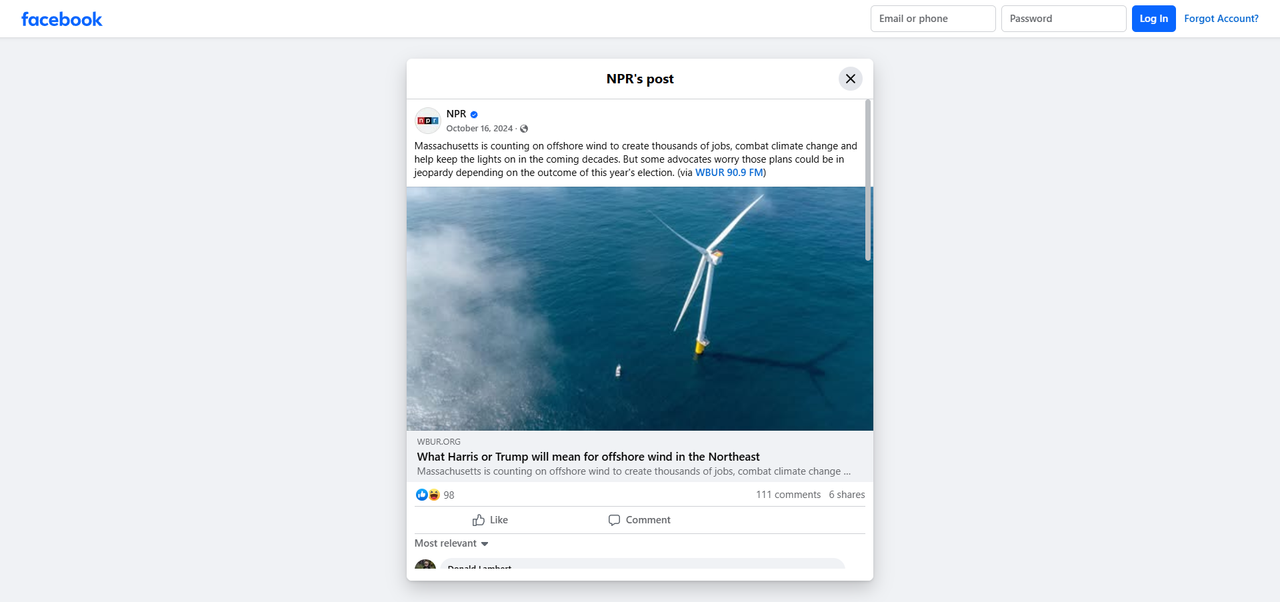Click the public globe audience icon
Image resolution: width=1280 pixels, height=602 pixels.
[x=524, y=129]
